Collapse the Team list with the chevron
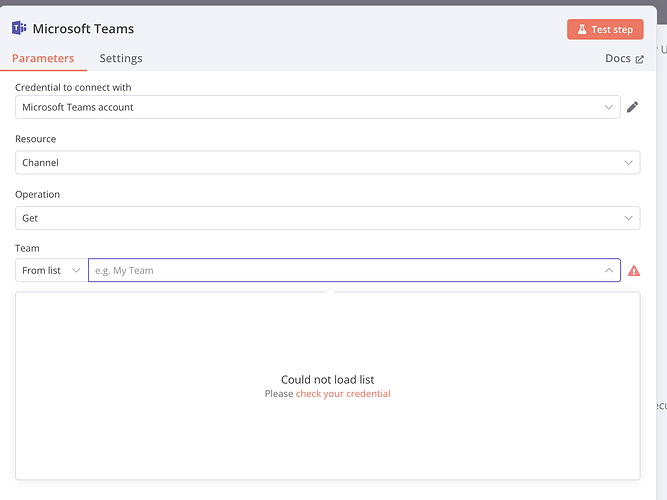 tap(609, 270)
